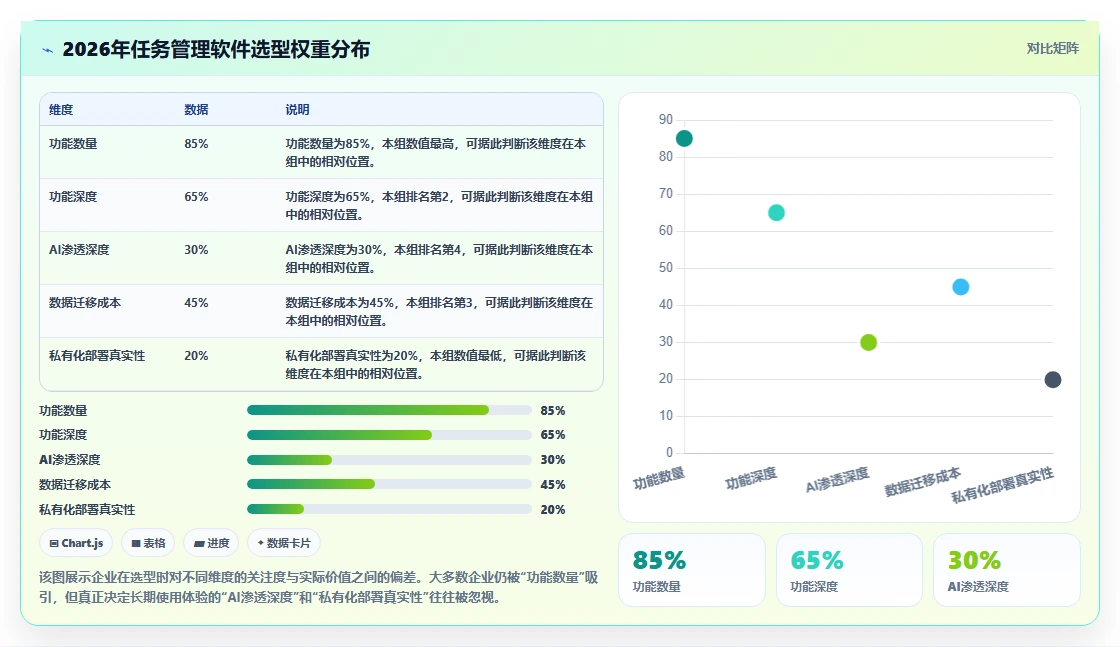Click the dark 私有化部署真实性 data point

pyautogui.click(x=1053, y=379)
